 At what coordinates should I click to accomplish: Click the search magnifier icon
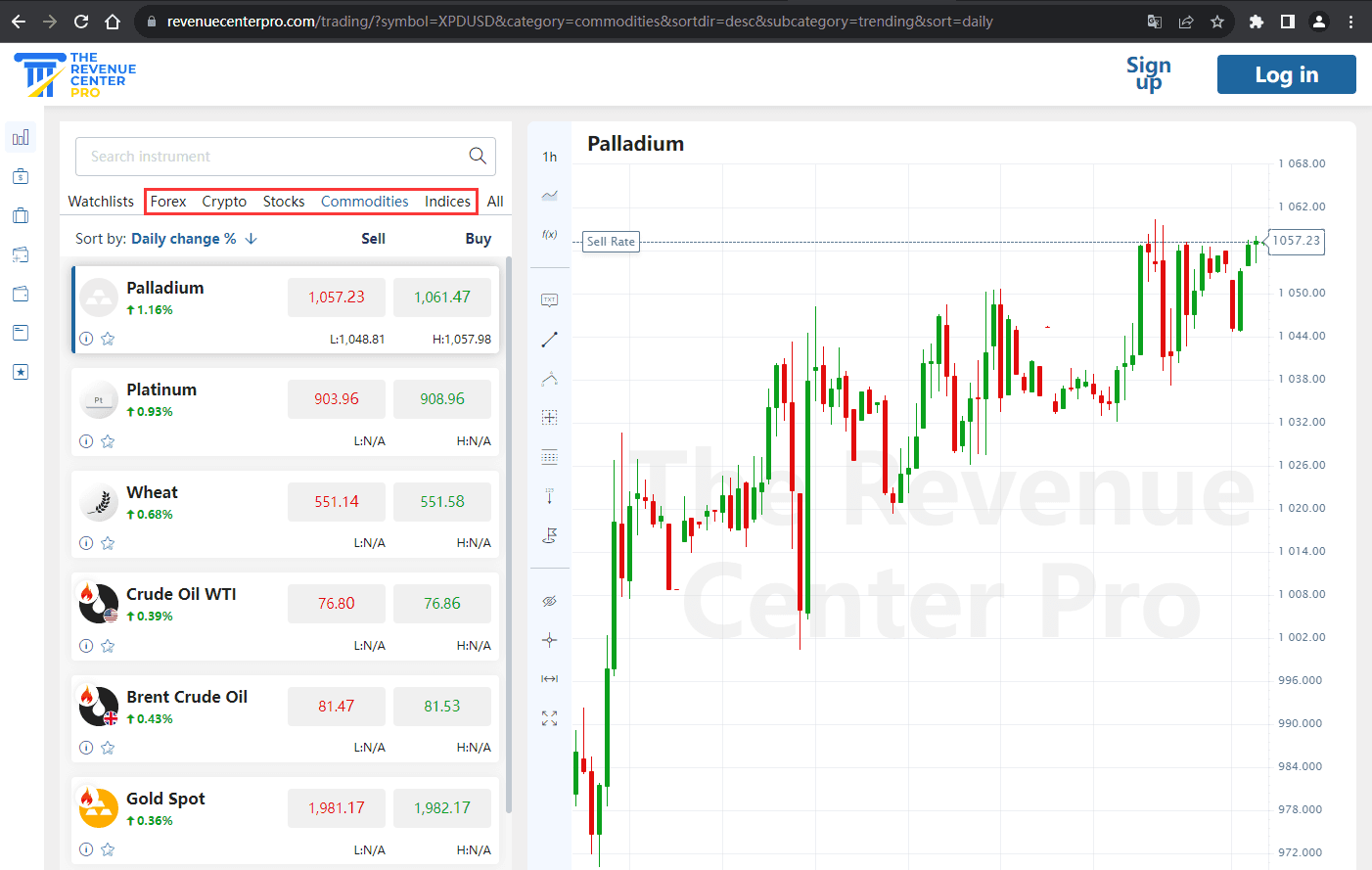(478, 156)
